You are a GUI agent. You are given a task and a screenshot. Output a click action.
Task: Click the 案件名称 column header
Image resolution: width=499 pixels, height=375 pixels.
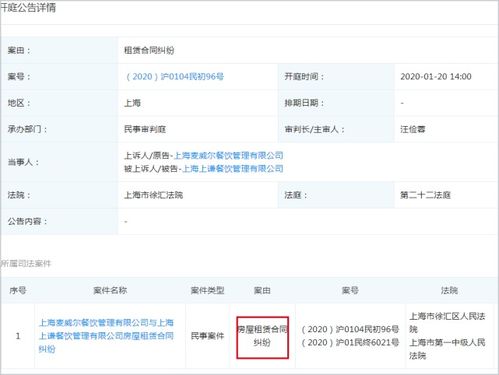(x=110, y=290)
